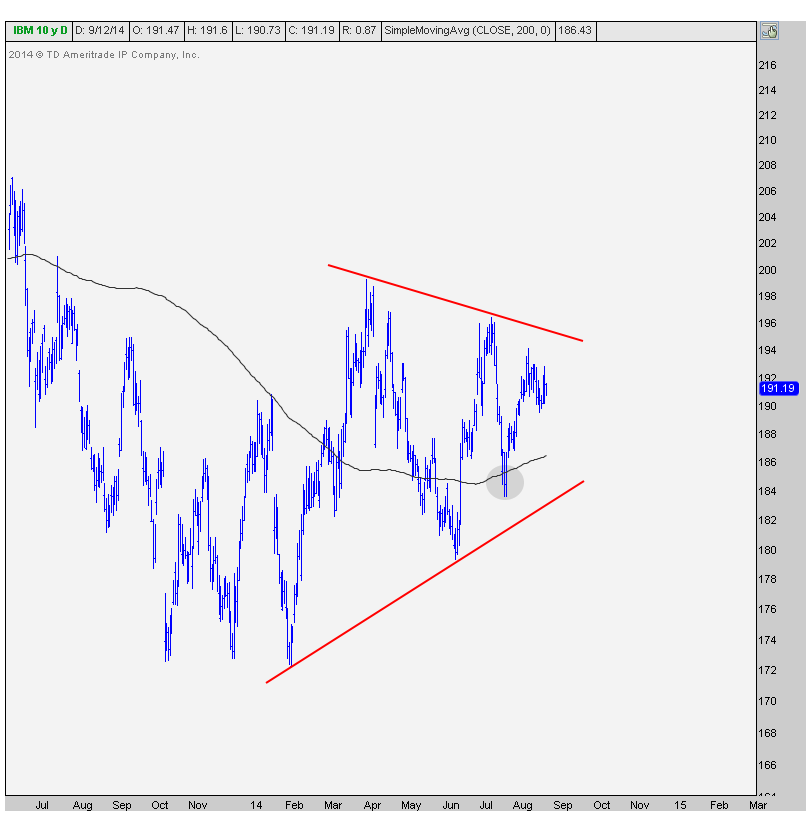Click the 210 price axis label
The image size is (810, 834).
click(x=767, y=140)
